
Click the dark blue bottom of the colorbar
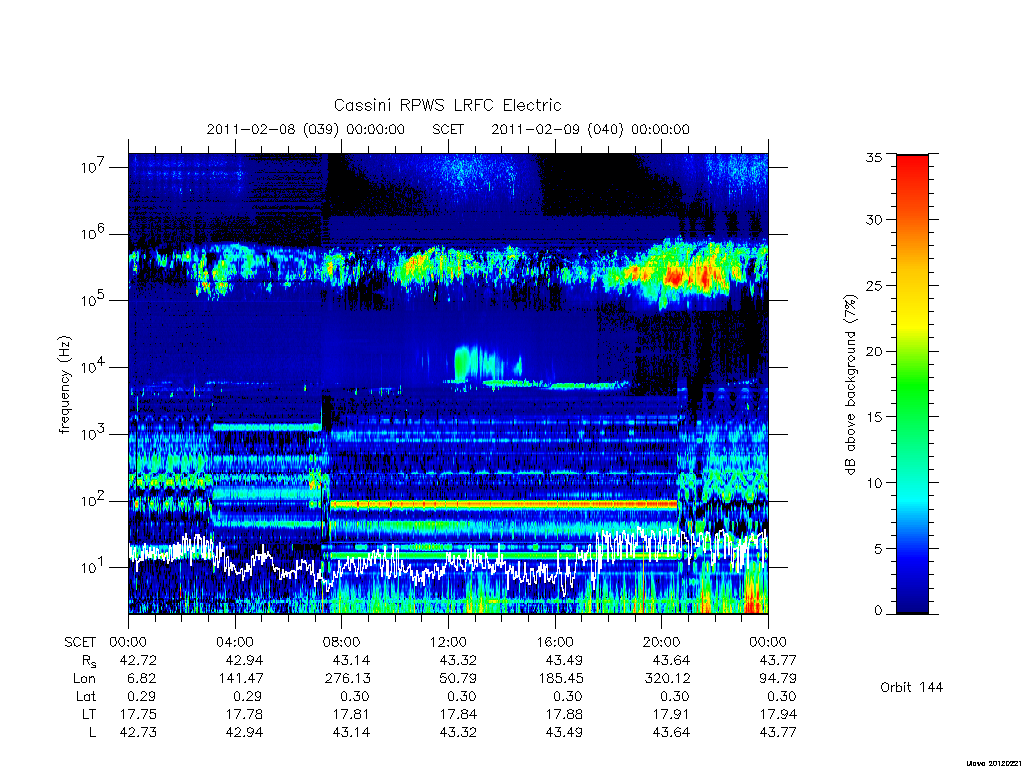coord(912,601)
